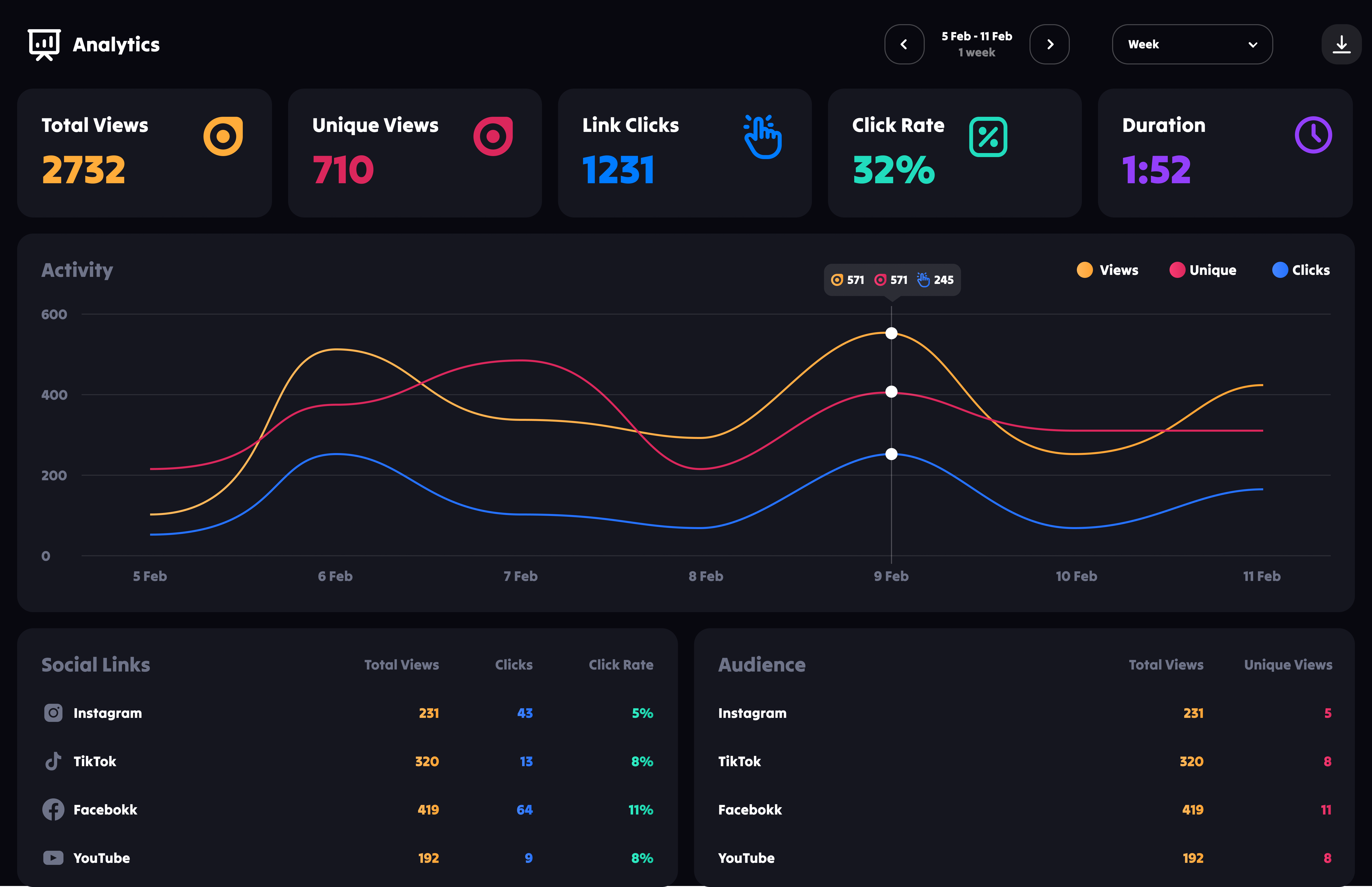
Task: Click the 1:52 Duration value
Action: pyautogui.click(x=1156, y=170)
